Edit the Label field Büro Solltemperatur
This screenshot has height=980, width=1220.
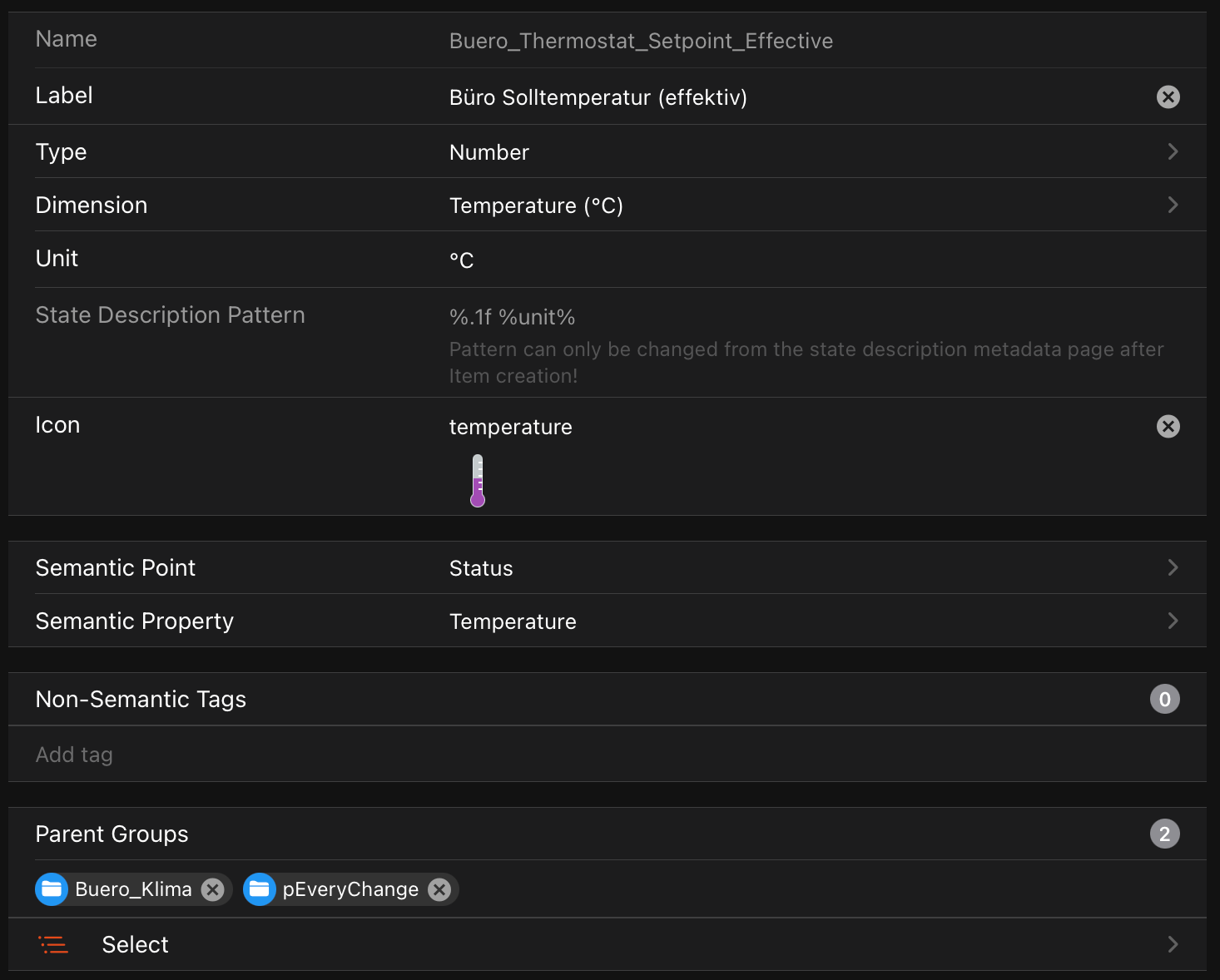pyautogui.click(x=598, y=97)
